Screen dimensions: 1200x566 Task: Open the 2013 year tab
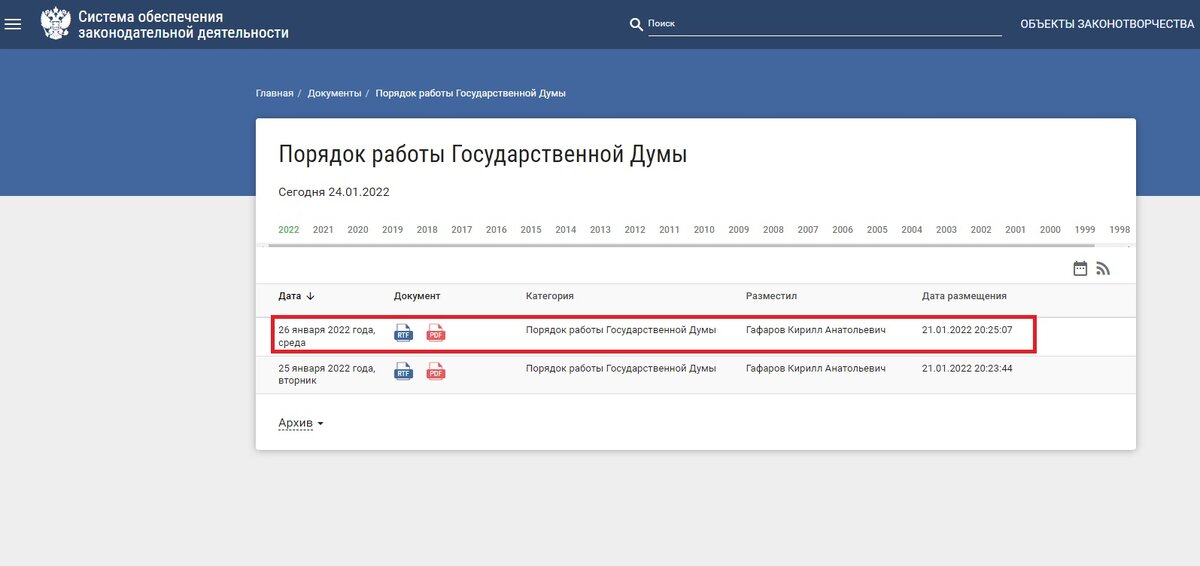coord(600,229)
